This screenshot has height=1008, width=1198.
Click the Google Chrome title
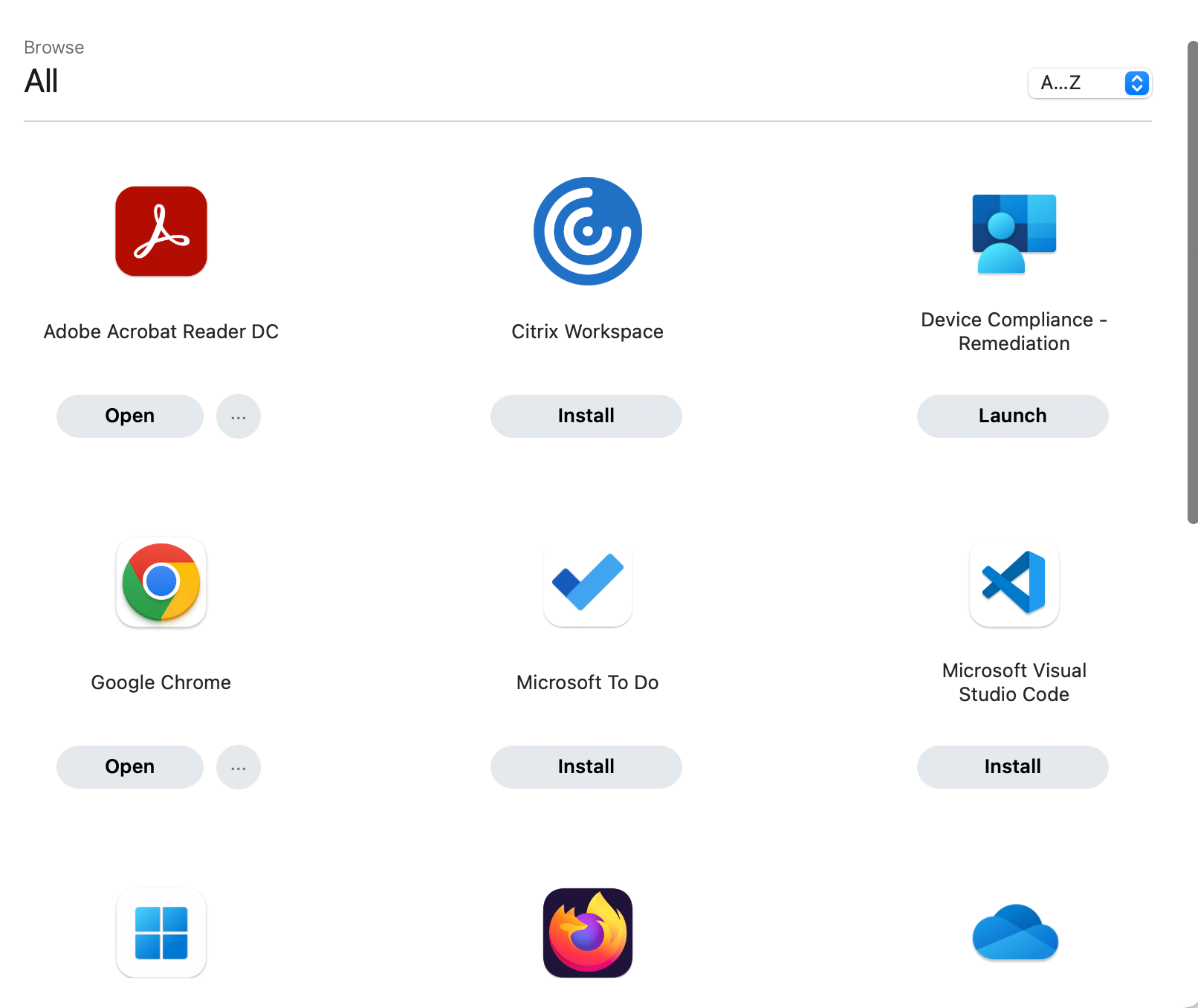pyautogui.click(x=161, y=682)
